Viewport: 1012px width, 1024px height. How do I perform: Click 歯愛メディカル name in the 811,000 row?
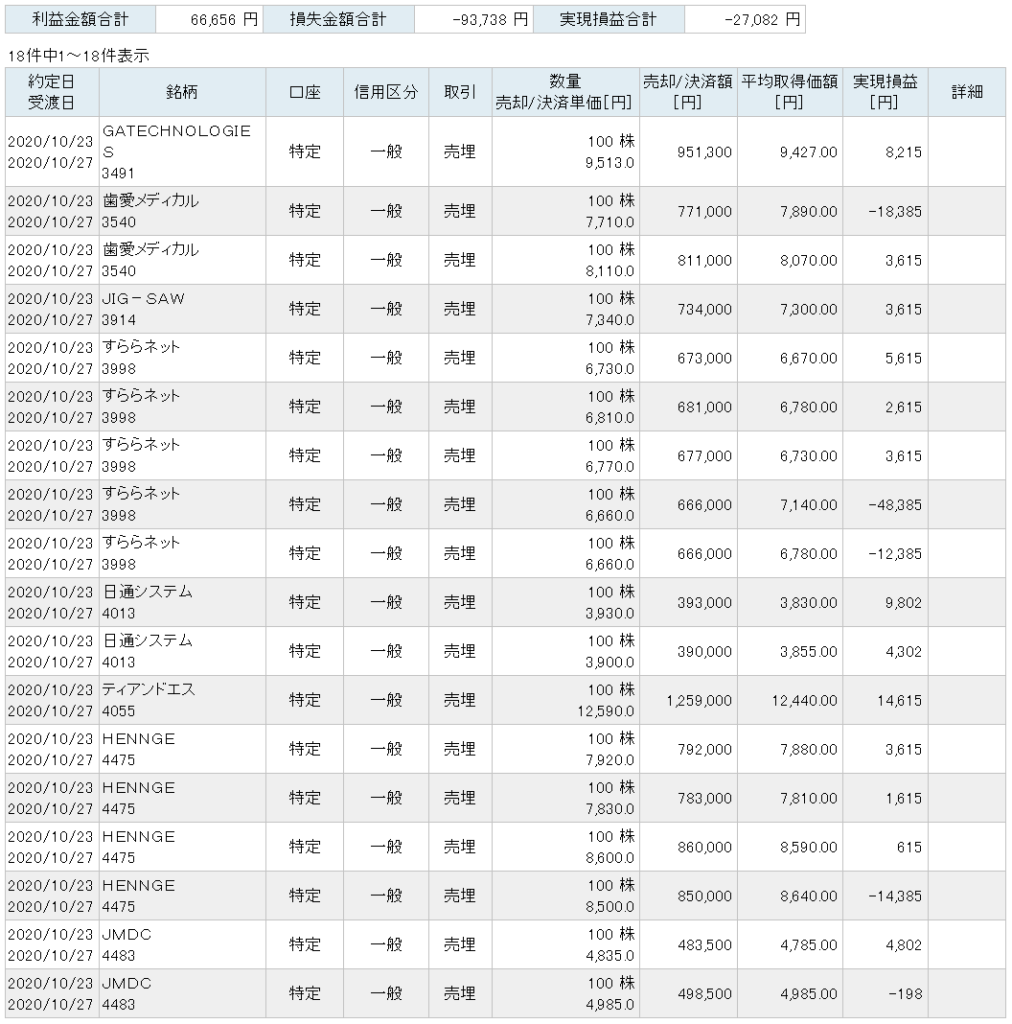(x=150, y=249)
